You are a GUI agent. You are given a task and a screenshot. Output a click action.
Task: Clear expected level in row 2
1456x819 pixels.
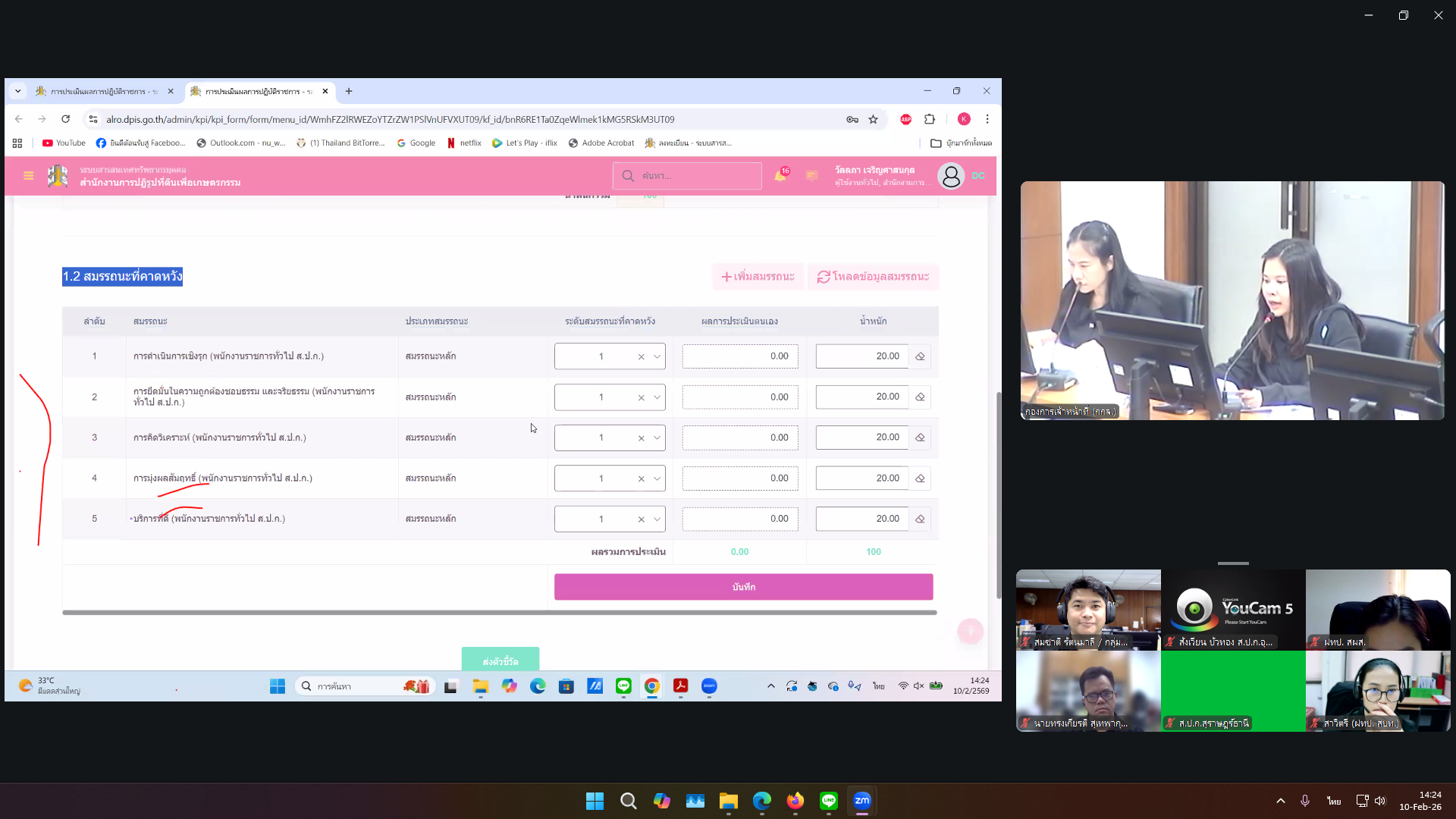[641, 397]
